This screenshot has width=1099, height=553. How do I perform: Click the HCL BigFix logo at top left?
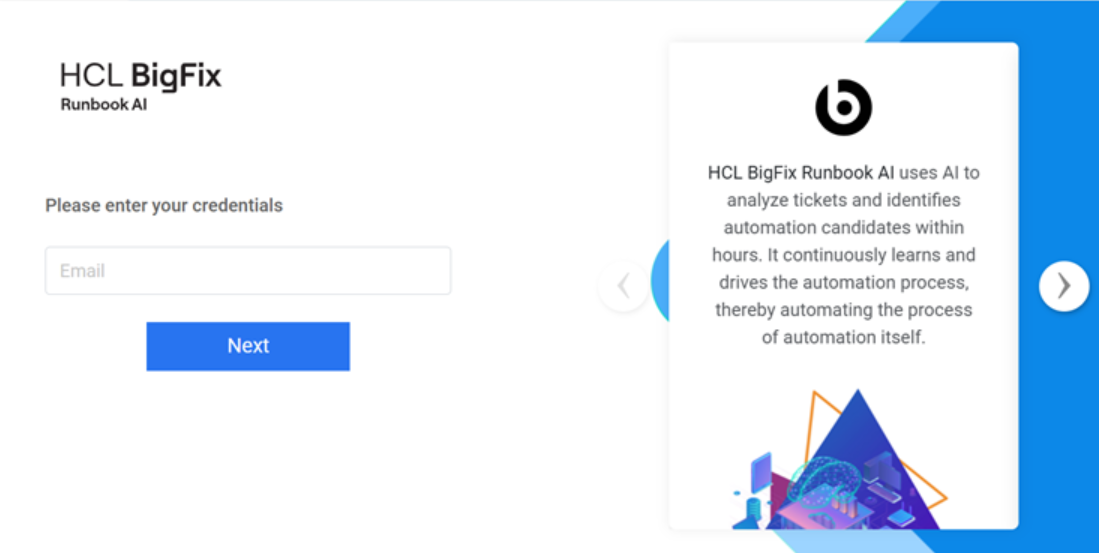point(140,84)
